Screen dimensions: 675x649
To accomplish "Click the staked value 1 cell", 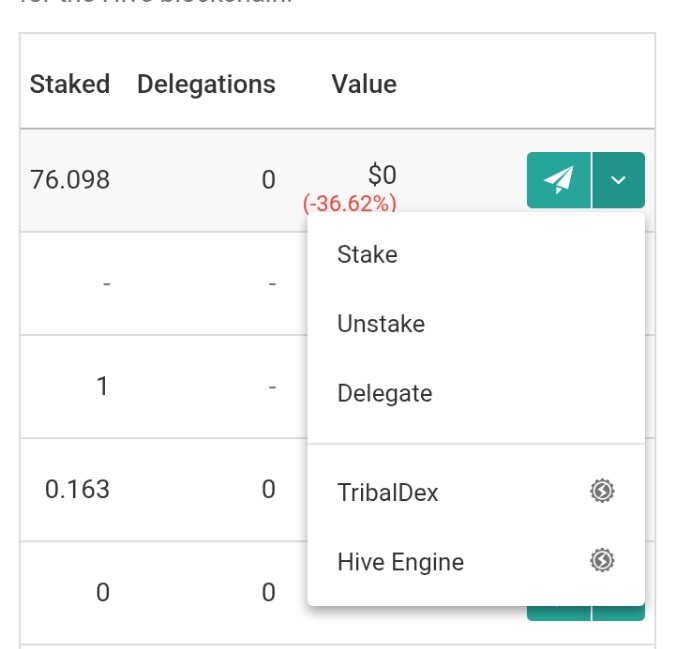I will [102, 386].
